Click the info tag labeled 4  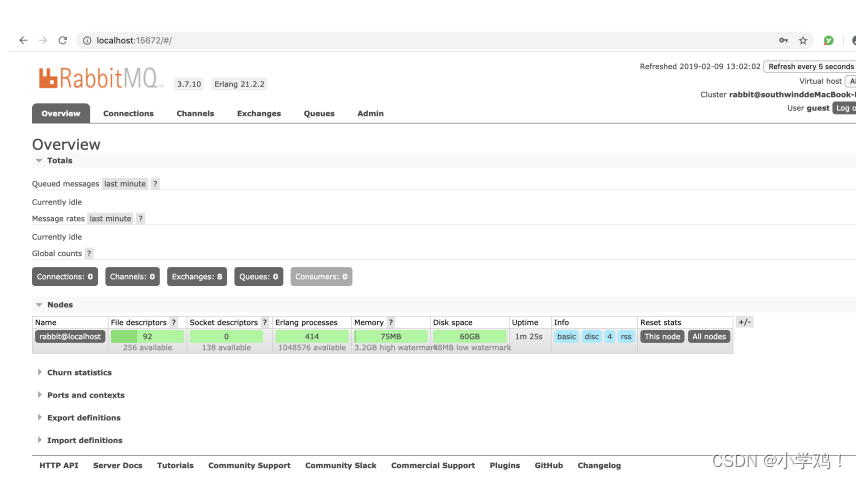tap(610, 336)
